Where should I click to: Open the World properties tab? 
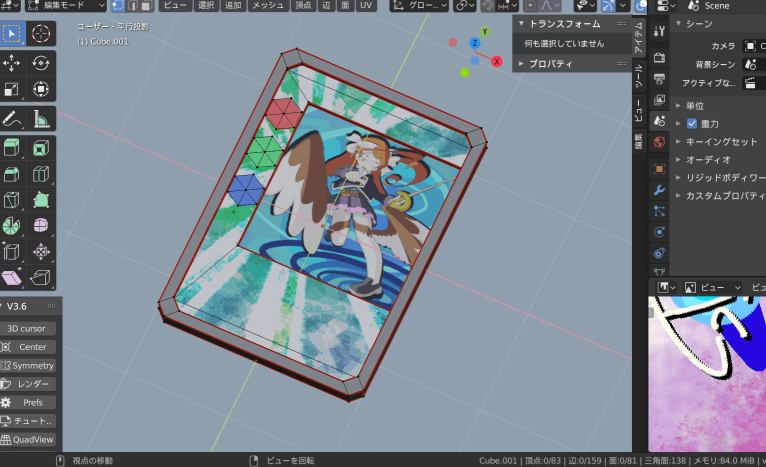point(659,142)
